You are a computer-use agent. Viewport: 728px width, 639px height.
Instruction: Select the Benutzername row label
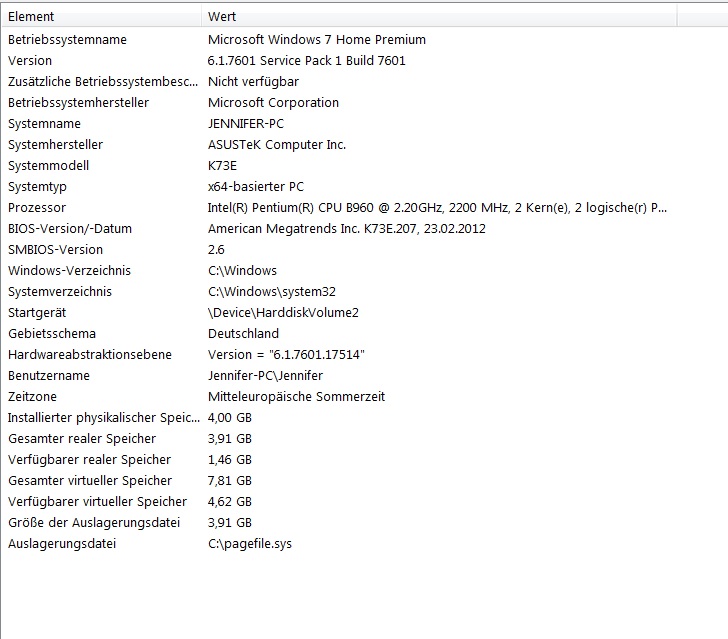[49, 375]
